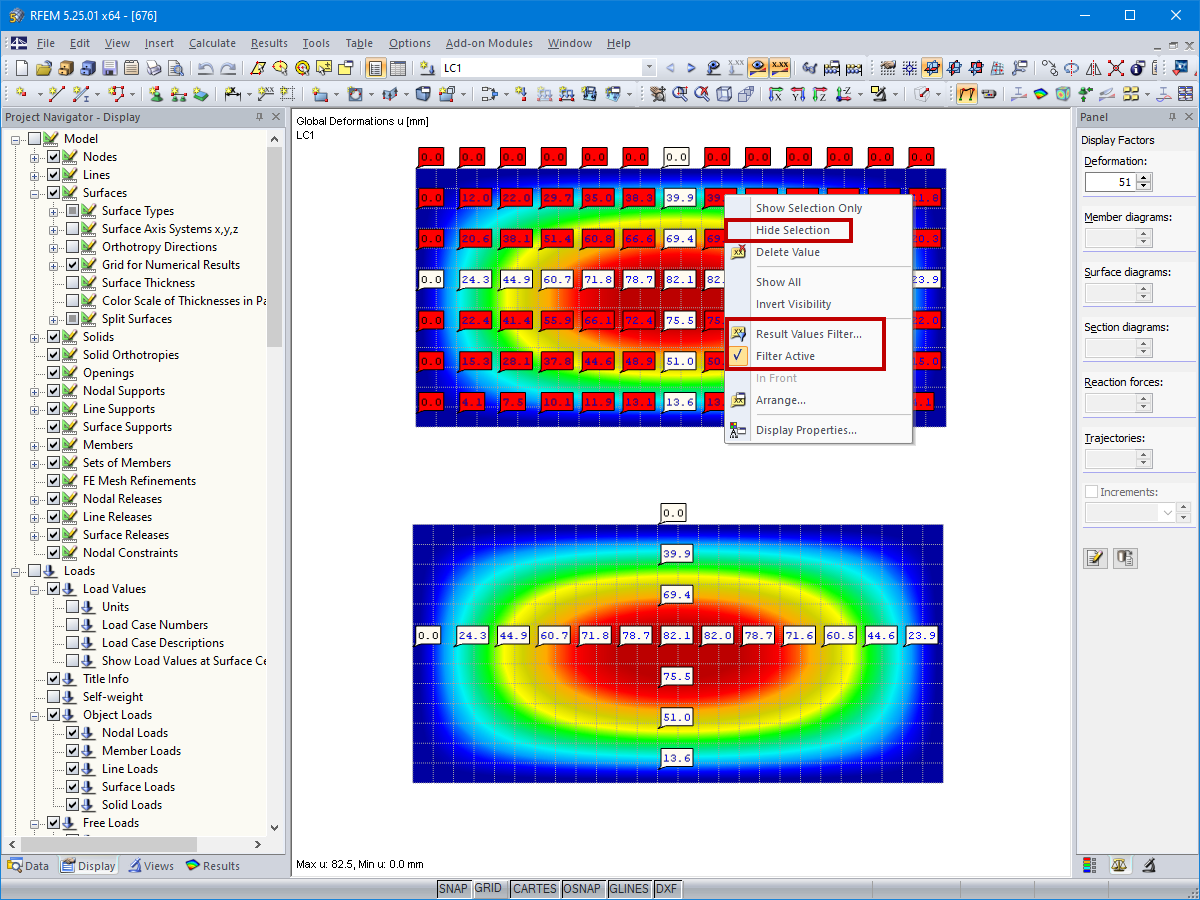Collapse the Model root node
The image size is (1200, 900).
[x=16, y=139]
